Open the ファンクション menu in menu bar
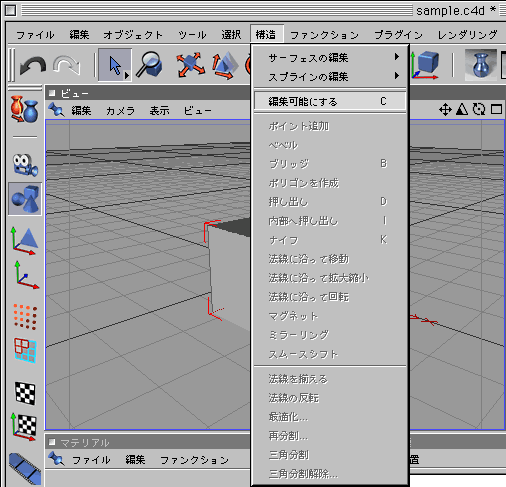This screenshot has width=506, height=487. coord(324,35)
